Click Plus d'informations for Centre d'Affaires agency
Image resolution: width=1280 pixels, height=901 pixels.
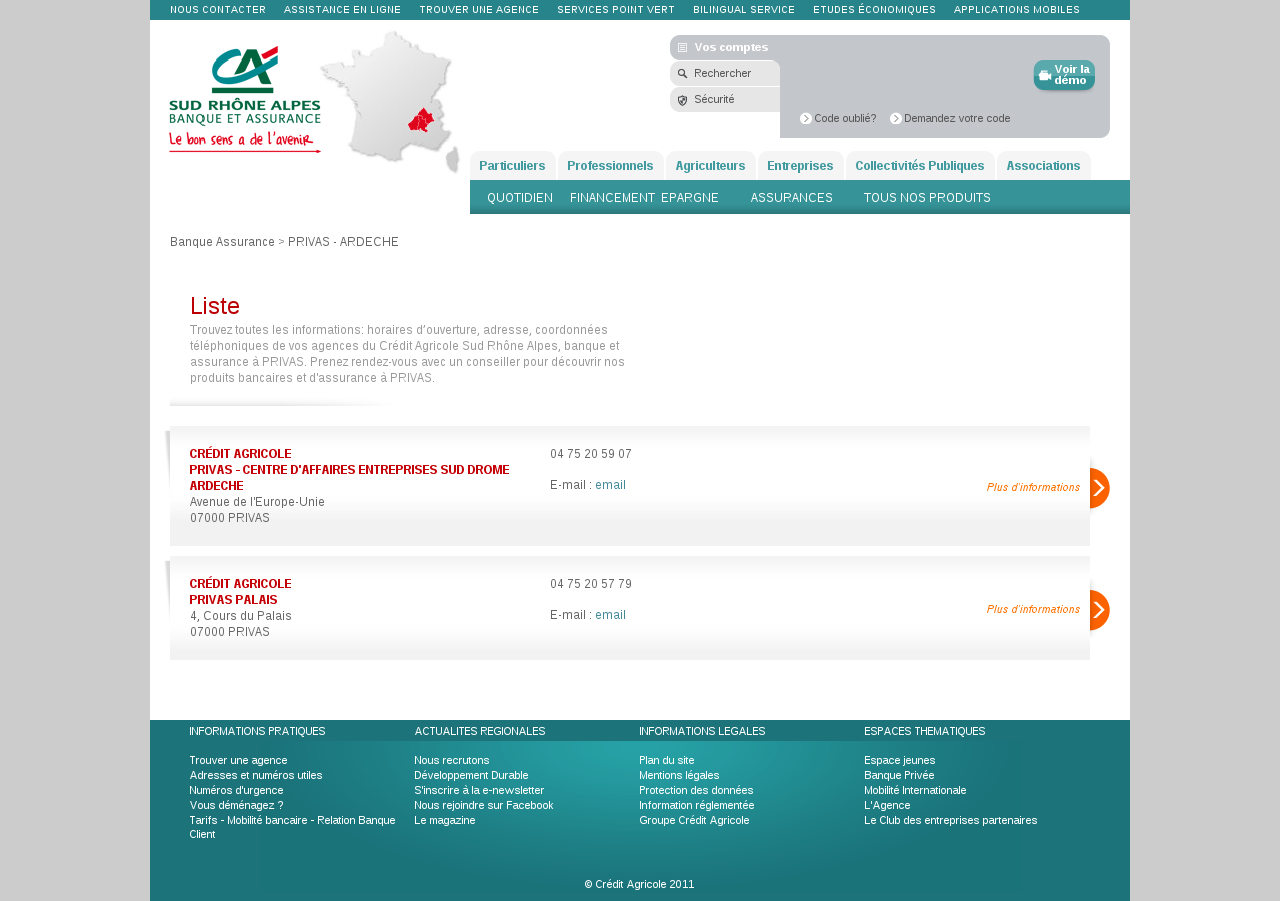pos(1033,487)
